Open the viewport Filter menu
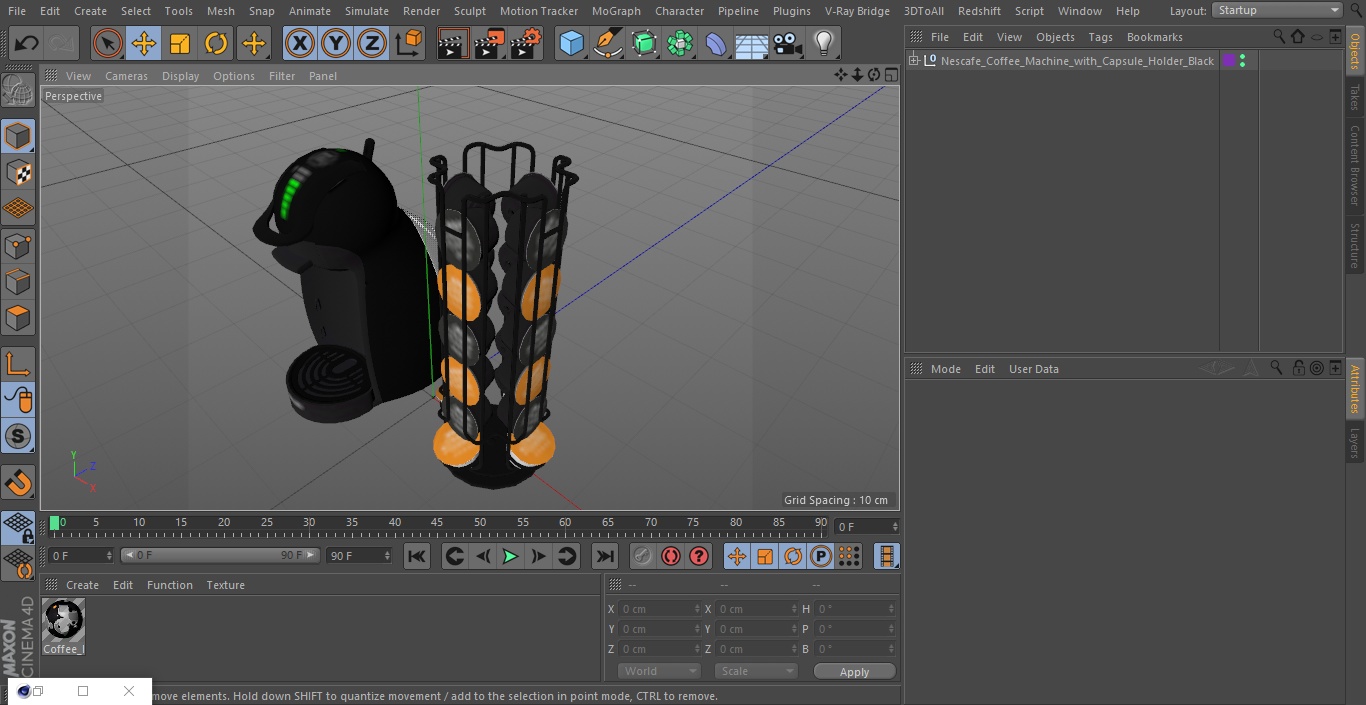 tap(282, 76)
